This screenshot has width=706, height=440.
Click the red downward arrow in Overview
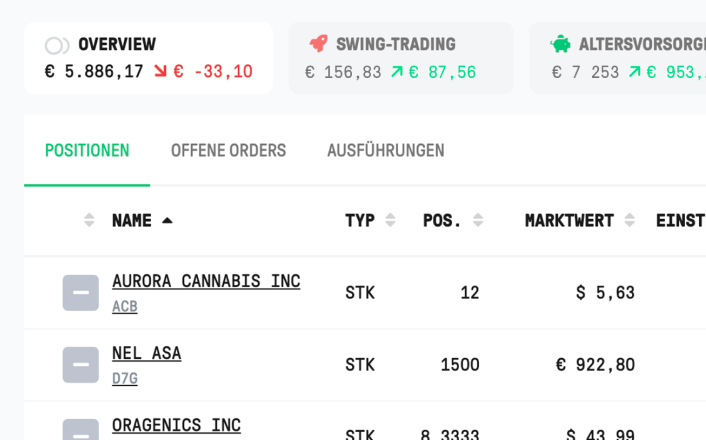pyautogui.click(x=160, y=71)
